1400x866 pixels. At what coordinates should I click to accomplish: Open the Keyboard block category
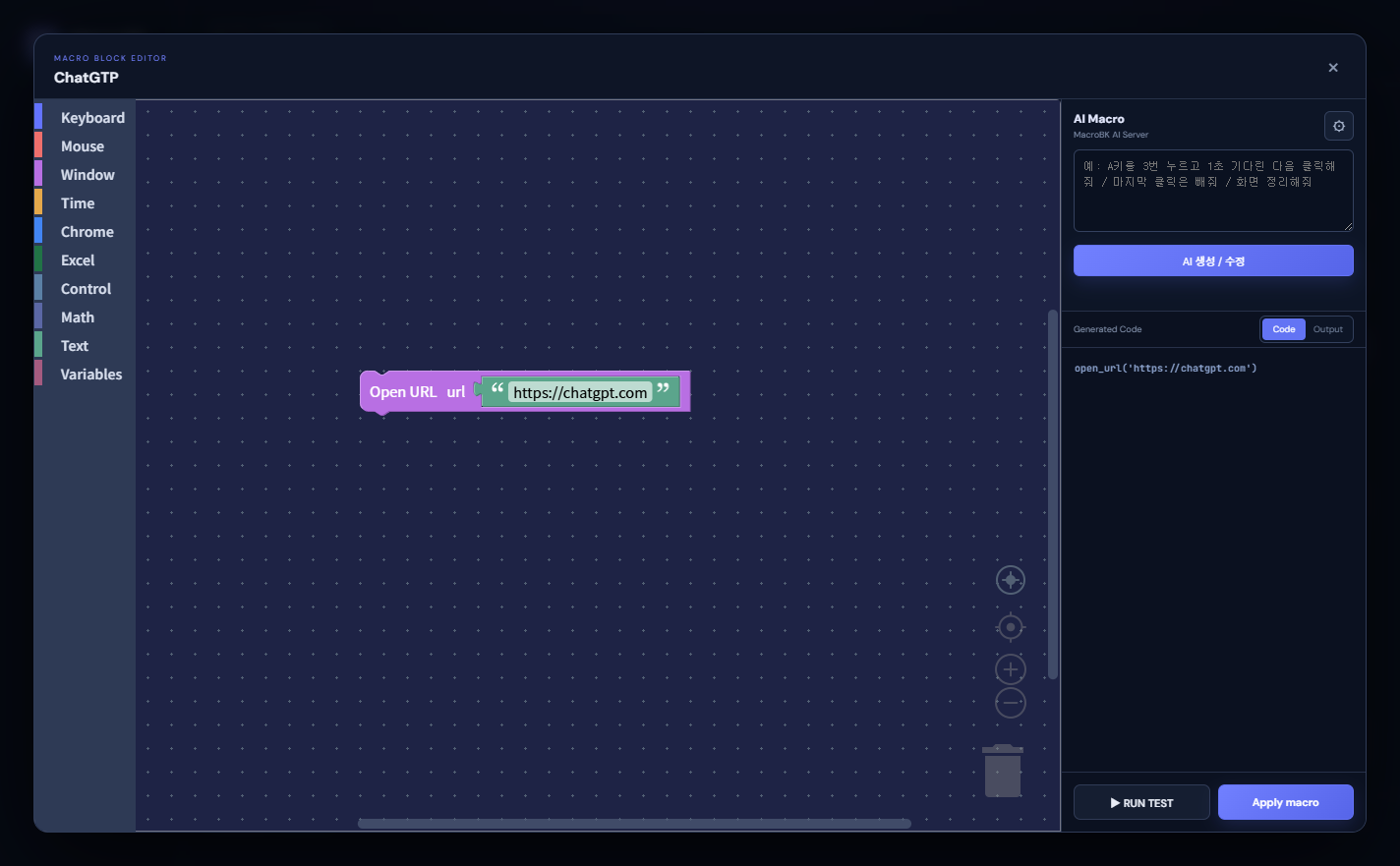tap(85, 117)
